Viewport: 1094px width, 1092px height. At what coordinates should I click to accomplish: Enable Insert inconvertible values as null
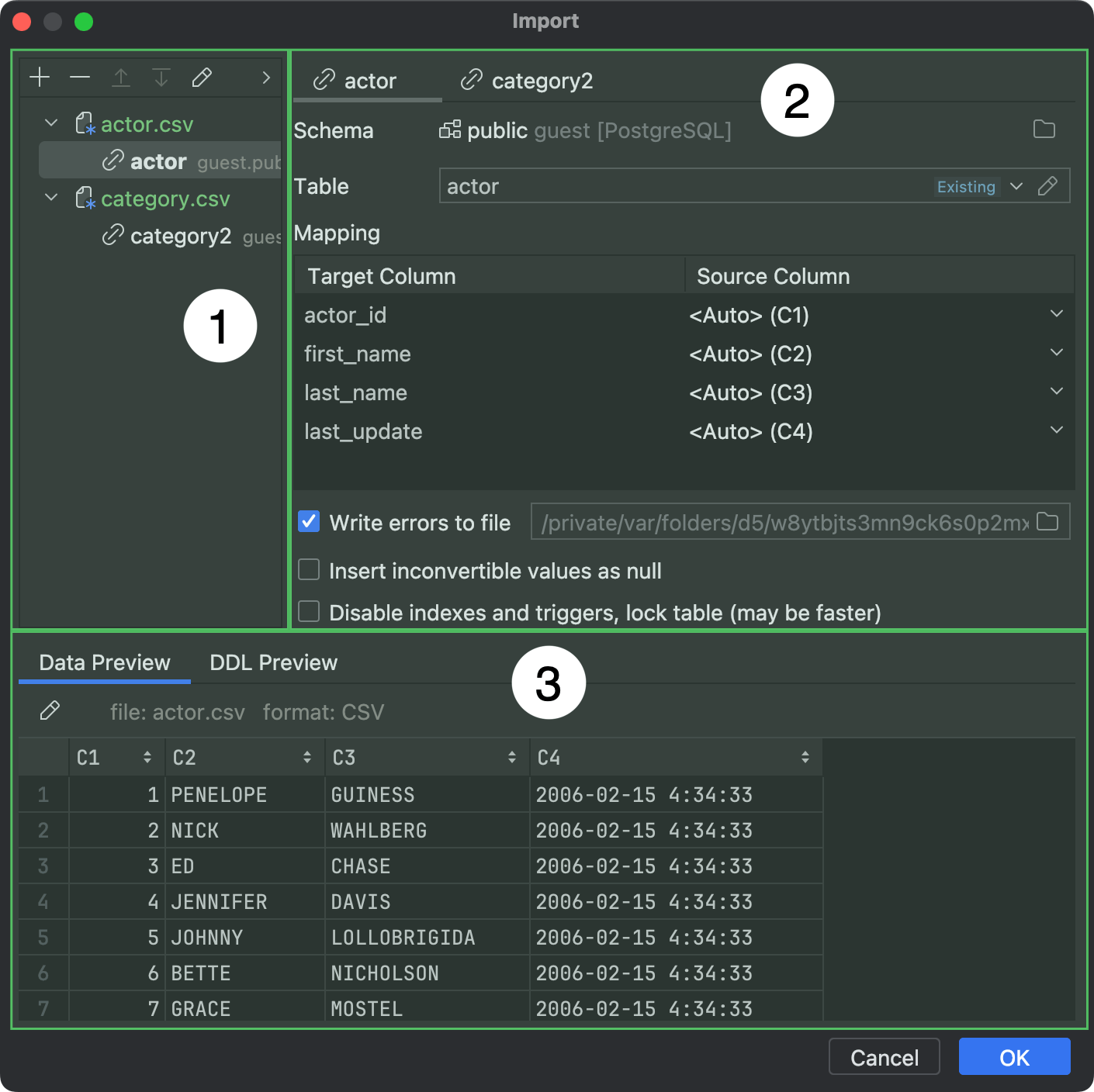[308, 569]
